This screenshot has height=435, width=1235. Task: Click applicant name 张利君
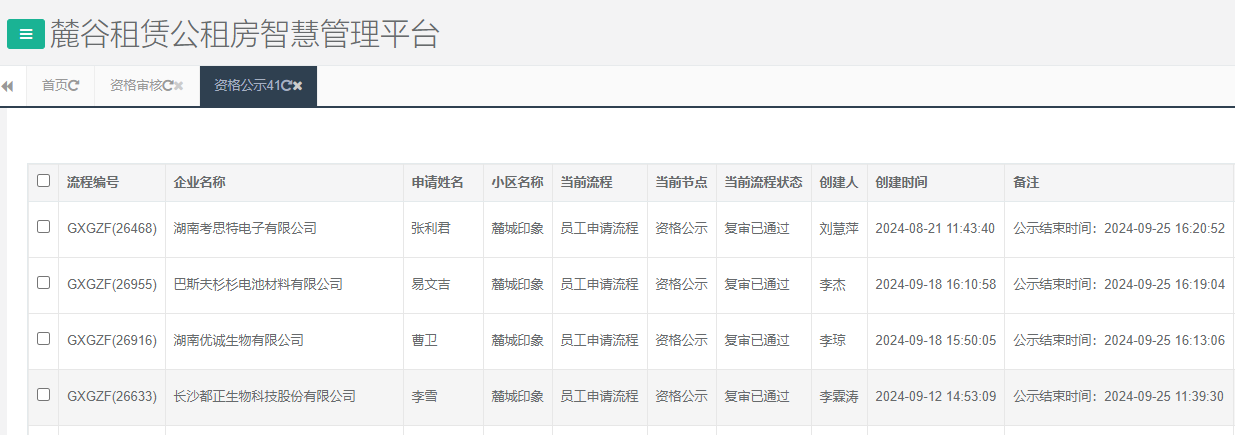[431, 229]
